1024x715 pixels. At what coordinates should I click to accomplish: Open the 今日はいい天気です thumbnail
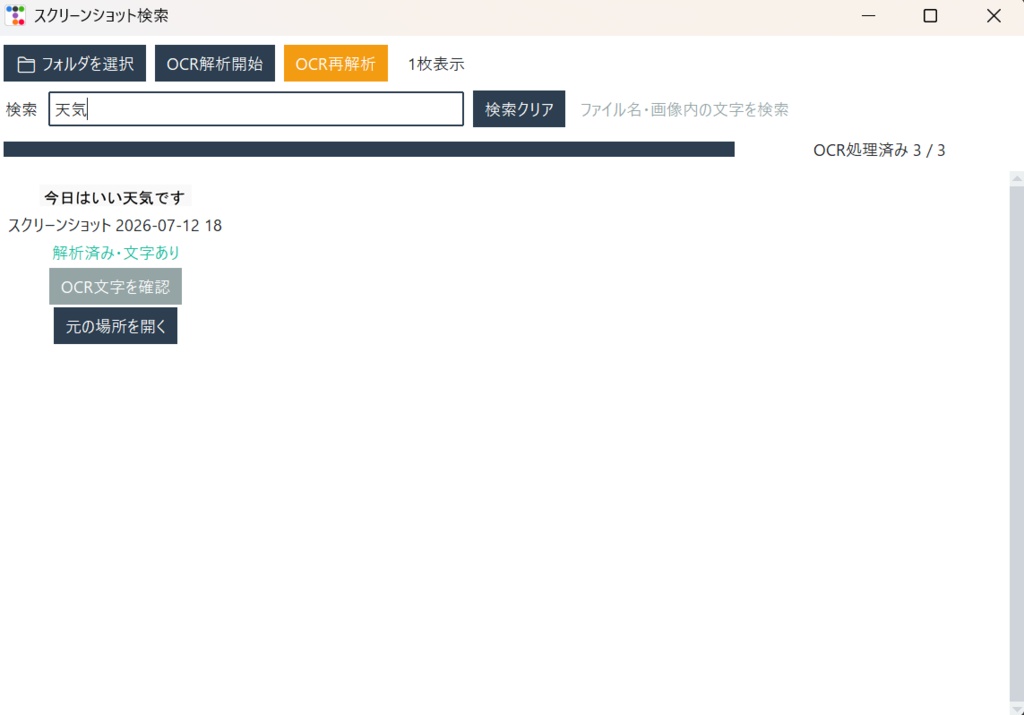115,197
